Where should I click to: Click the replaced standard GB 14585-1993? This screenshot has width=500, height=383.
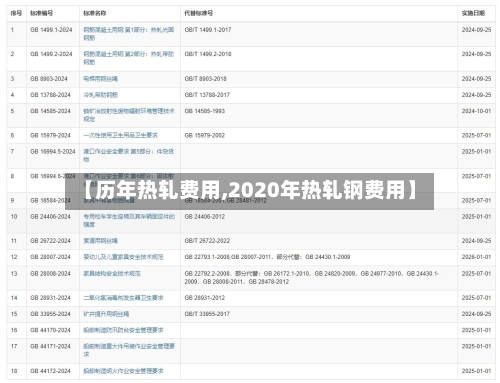(205, 111)
